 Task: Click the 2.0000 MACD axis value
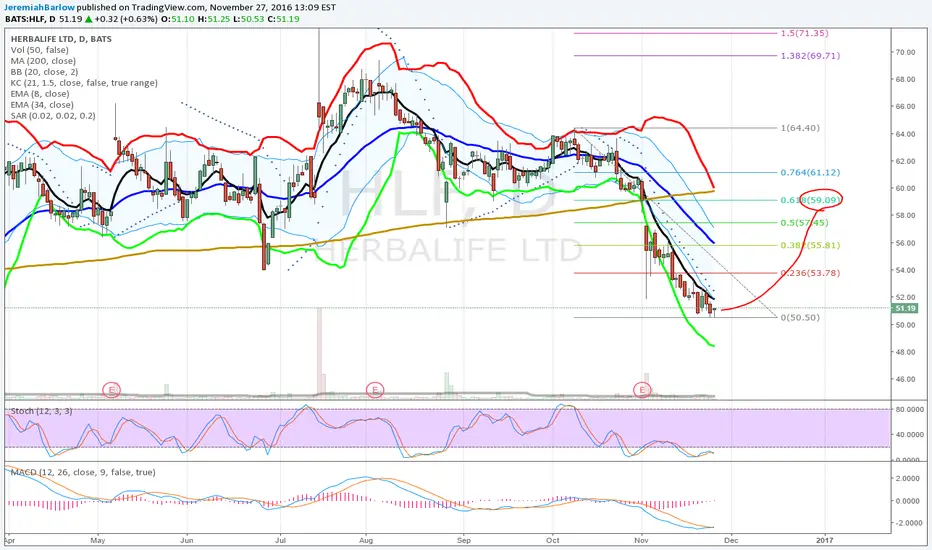pyautogui.click(x=908, y=479)
